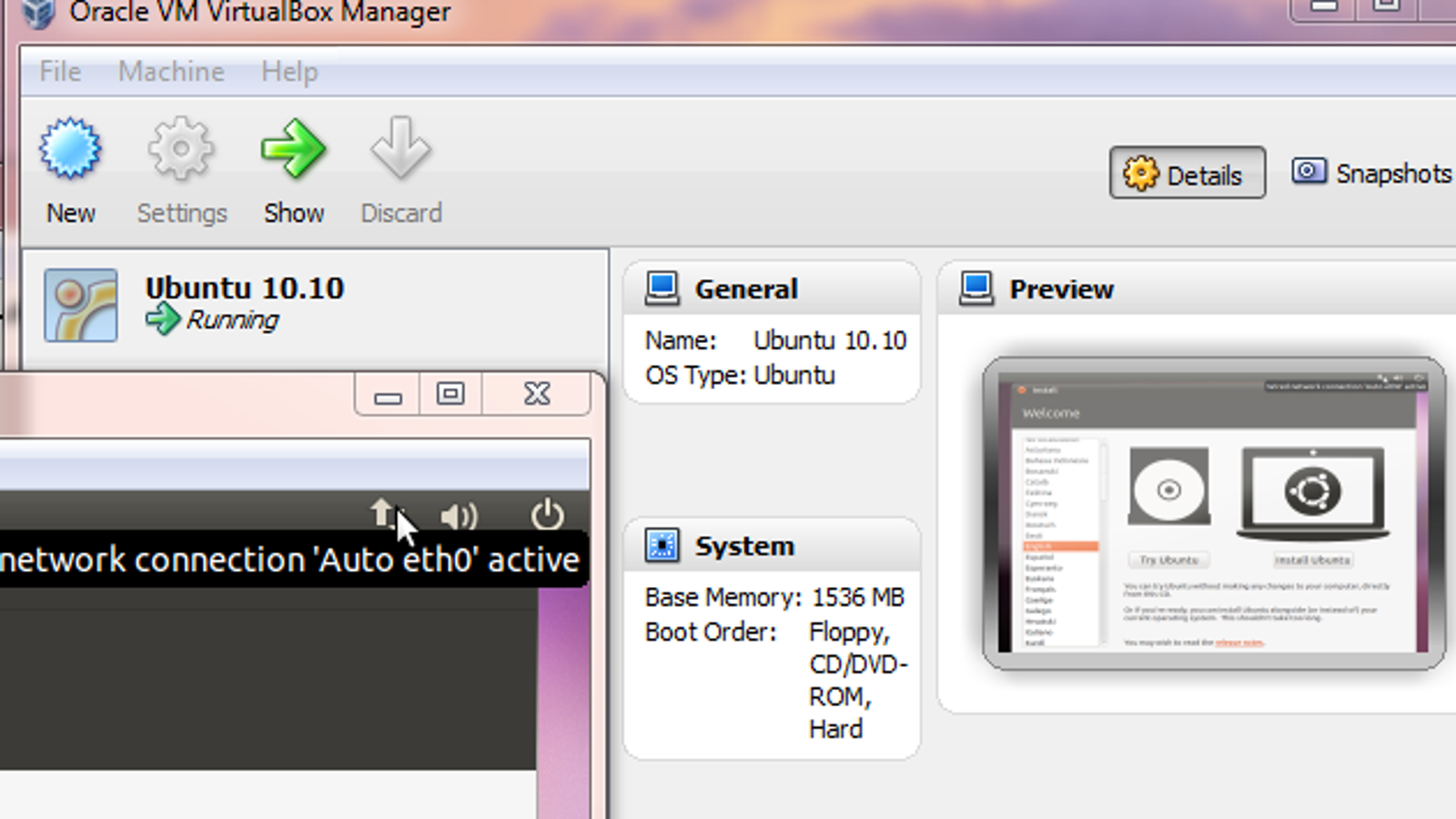
Task: Open the Preview section header
Action: (1198, 288)
